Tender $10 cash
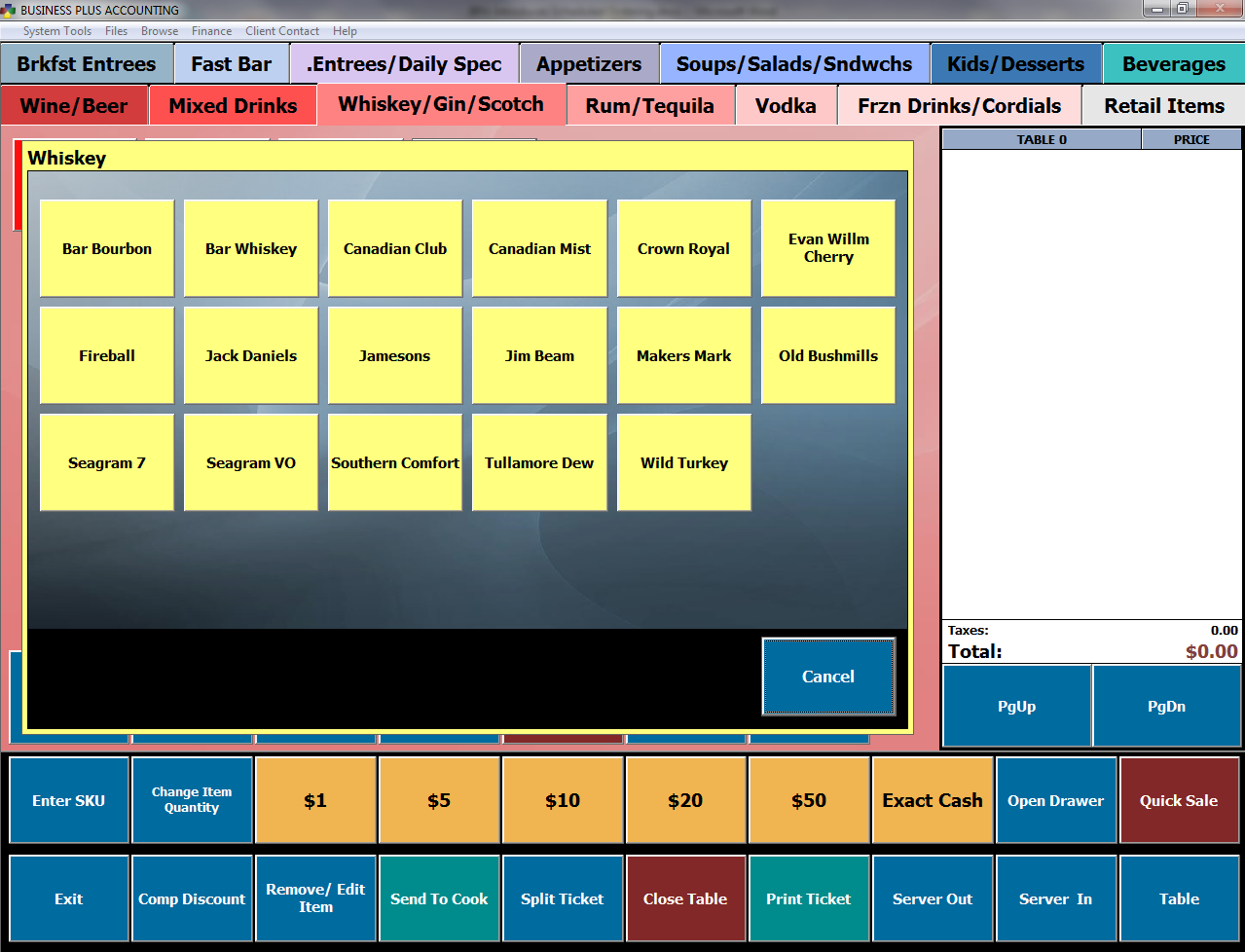Image resolution: width=1245 pixels, height=952 pixels. pos(563,800)
